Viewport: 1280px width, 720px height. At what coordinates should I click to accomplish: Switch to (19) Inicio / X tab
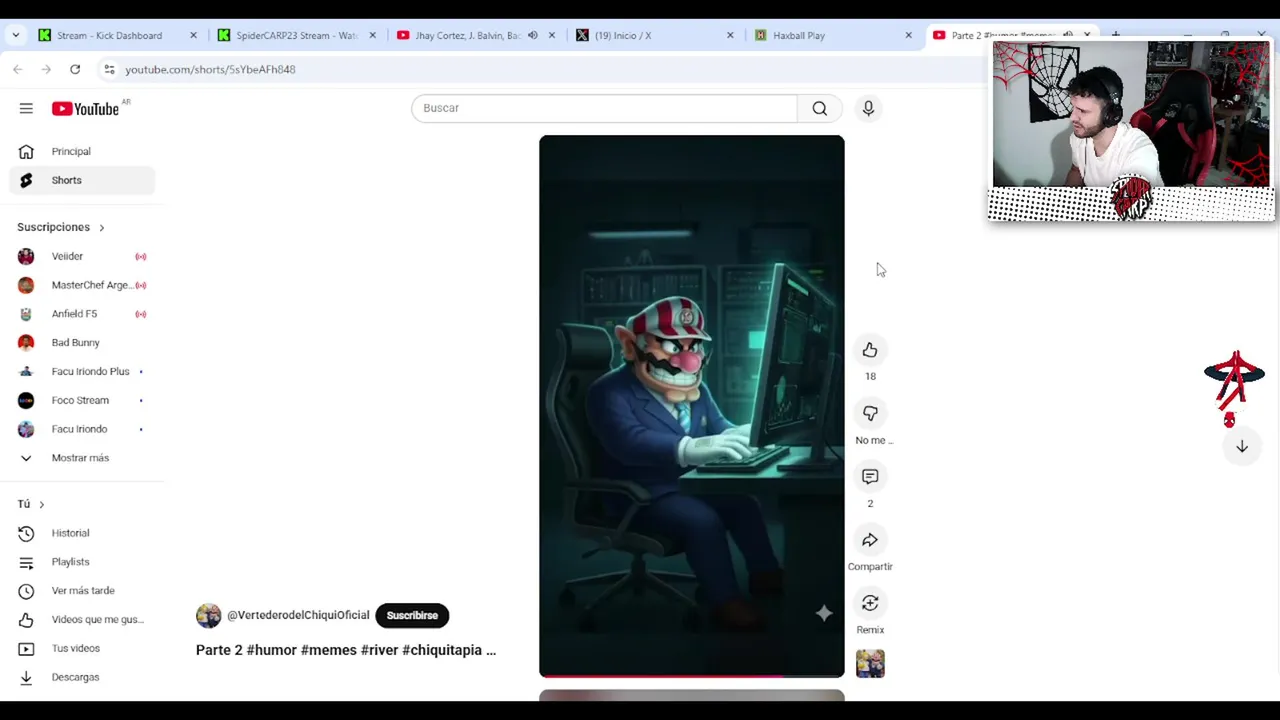pyautogui.click(x=622, y=35)
